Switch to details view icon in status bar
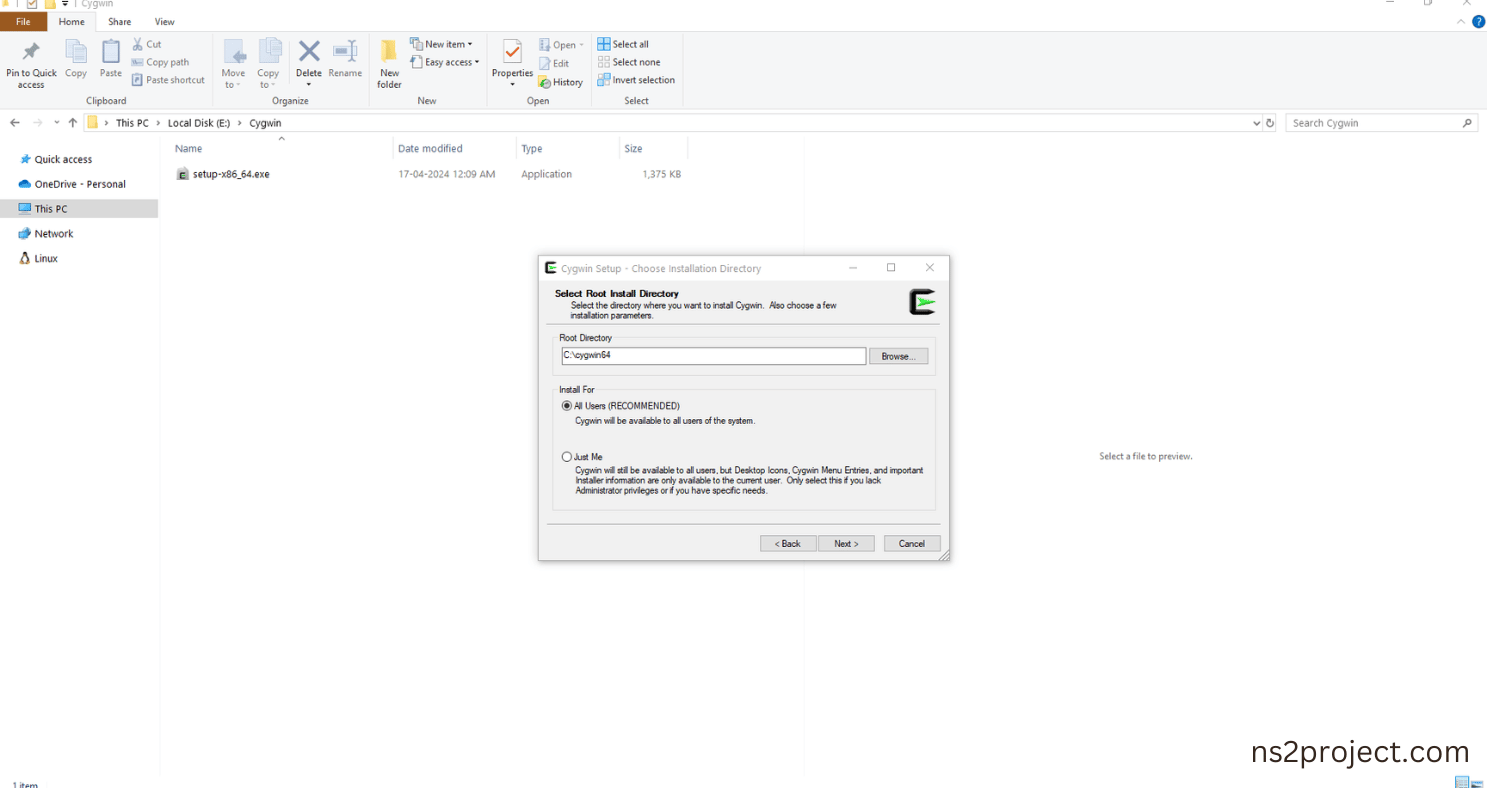The image size is (1487, 788). coord(1462,782)
